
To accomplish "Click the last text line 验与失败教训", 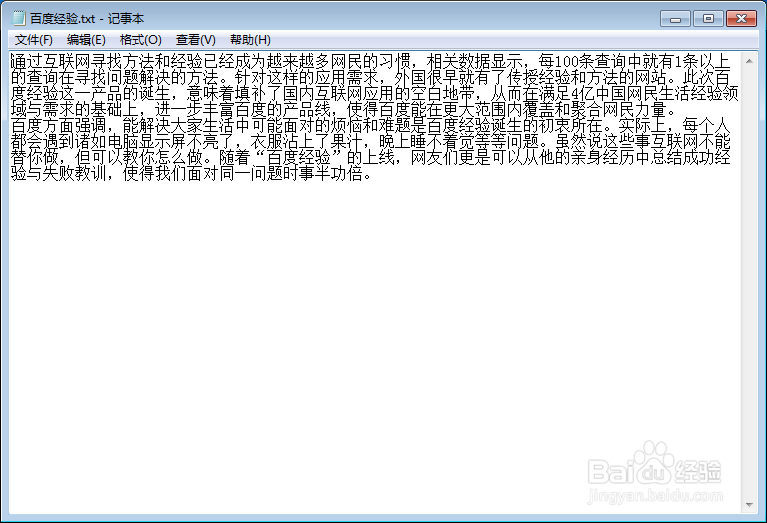I will click(191, 174).
